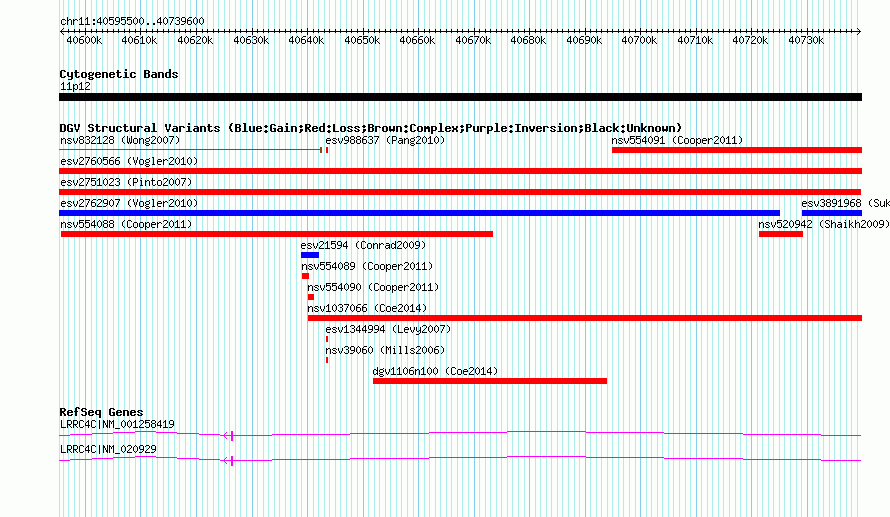Click the 40670k ruler tick label

pyautogui.click(x=473, y=40)
